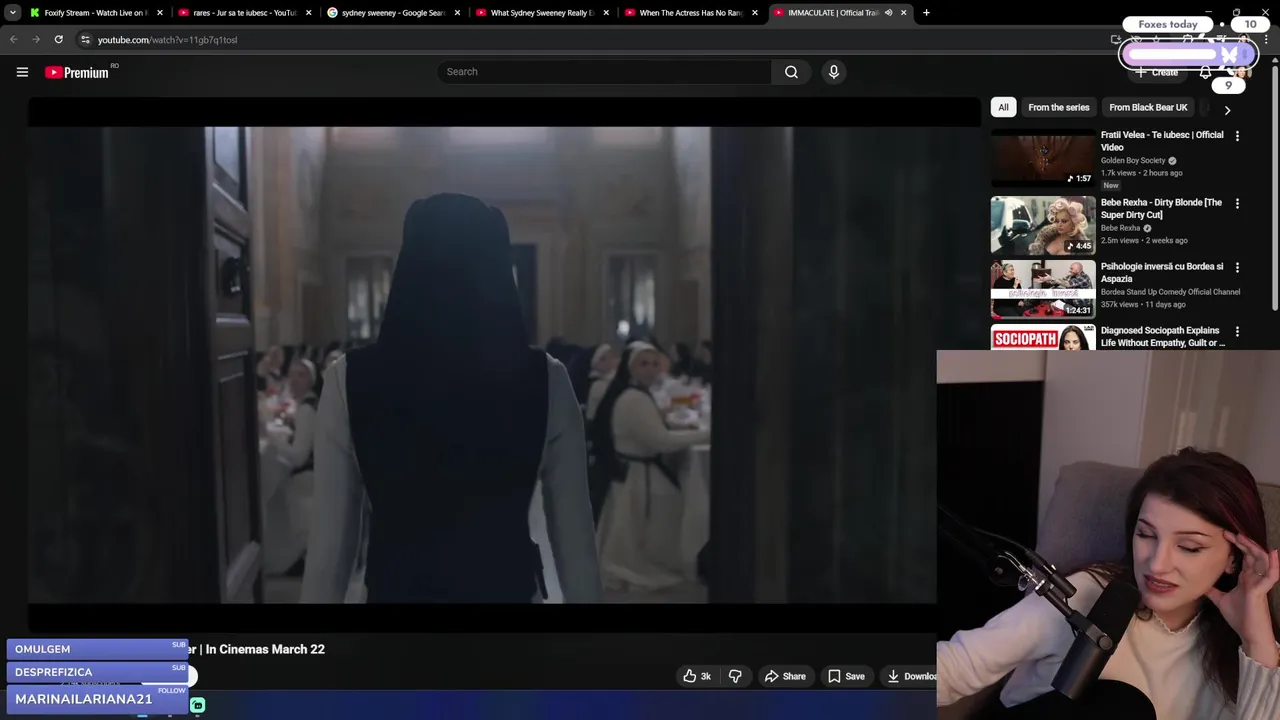The width and height of the screenshot is (1280, 720).
Task: Click the Download button
Action: [x=908, y=676]
